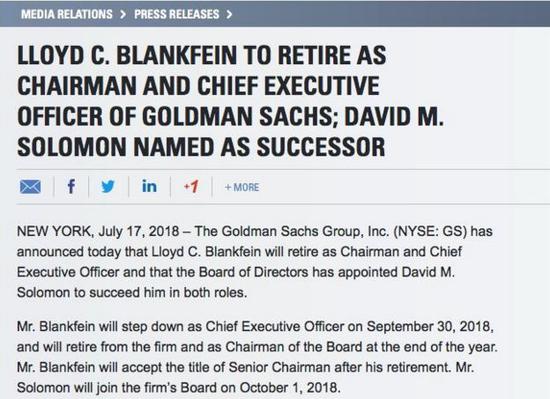Open the Media Relations breadcrumb
This screenshot has height=399, width=550.
[x=67, y=14]
